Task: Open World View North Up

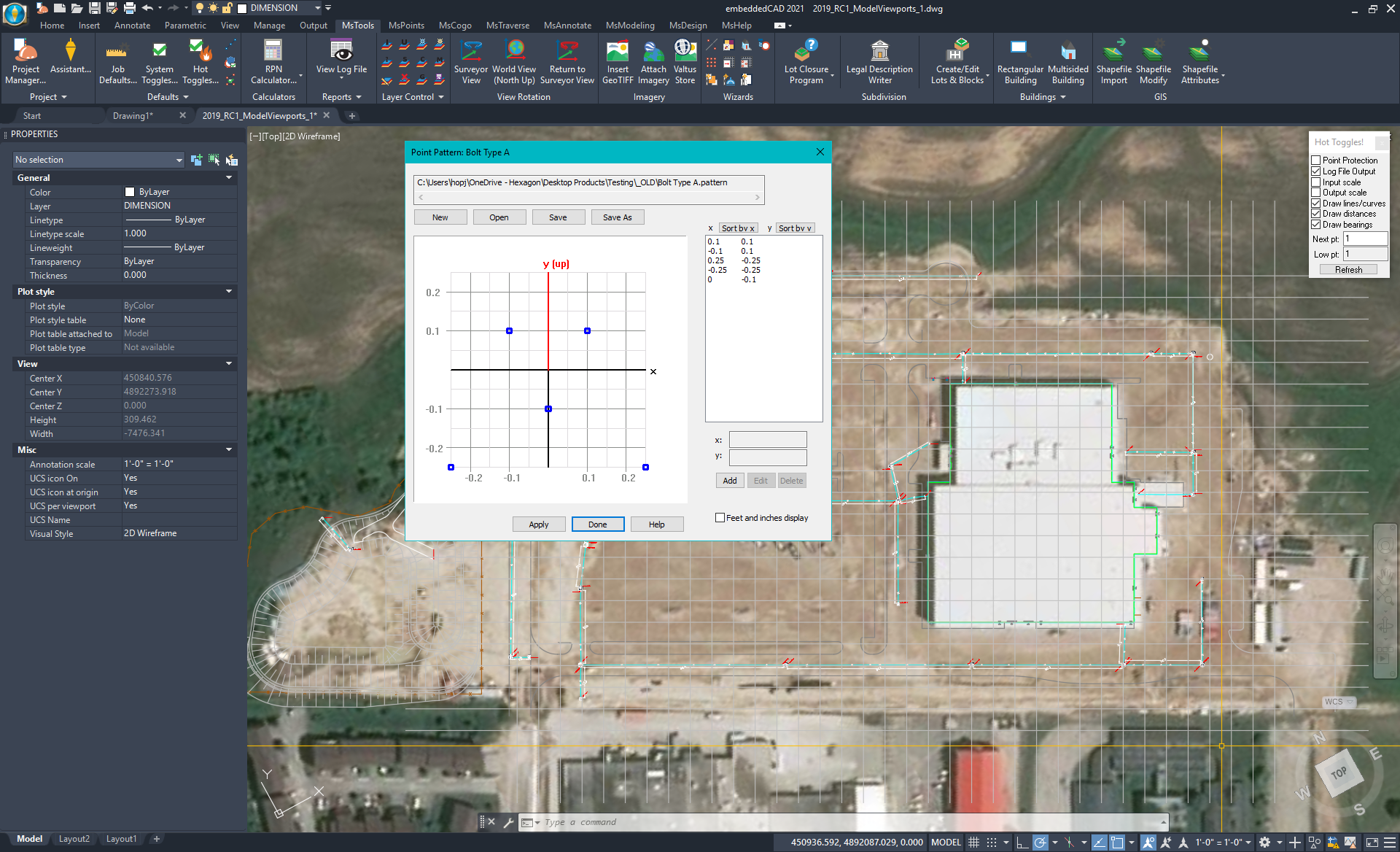Action: pyautogui.click(x=515, y=62)
